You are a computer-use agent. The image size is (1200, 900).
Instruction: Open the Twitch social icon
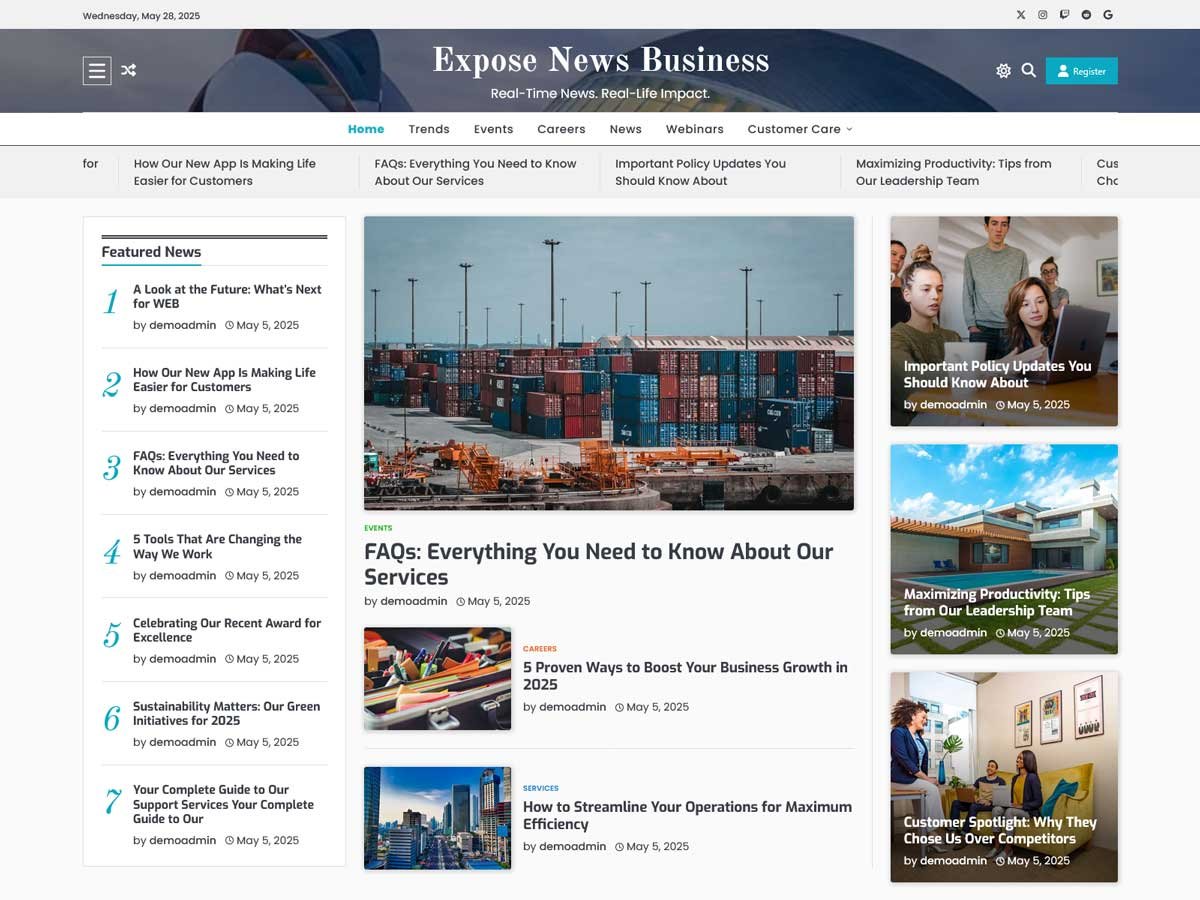1065,15
